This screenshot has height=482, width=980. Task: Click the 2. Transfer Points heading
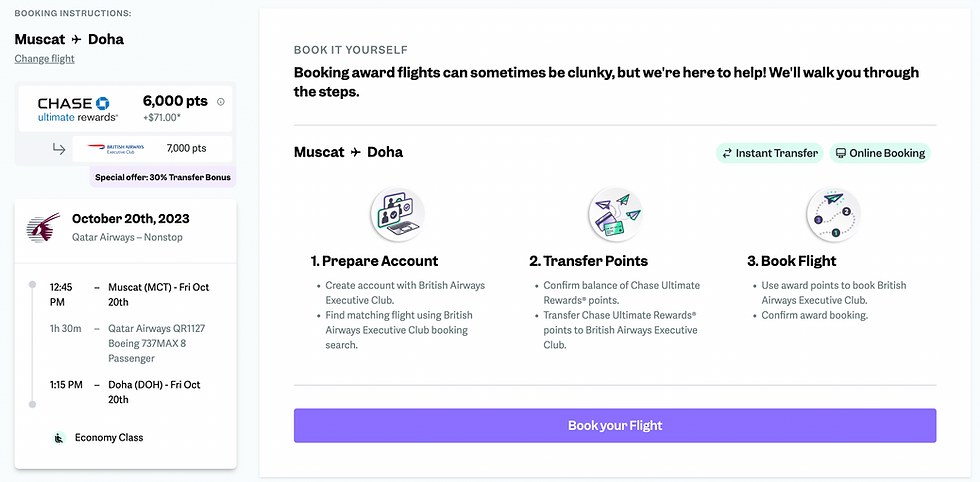[x=588, y=261]
